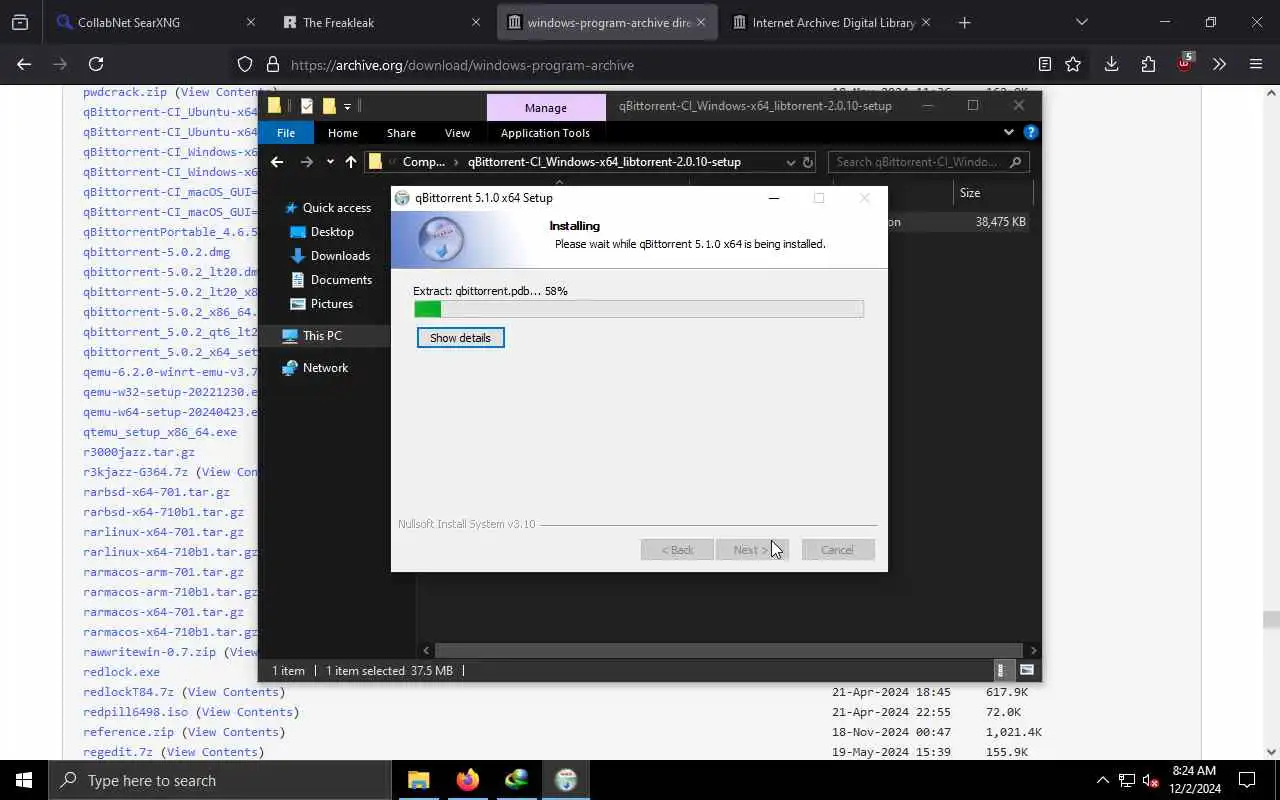This screenshot has width=1280, height=800.
Task: Close The Freakleak tab
Action: 476,22
